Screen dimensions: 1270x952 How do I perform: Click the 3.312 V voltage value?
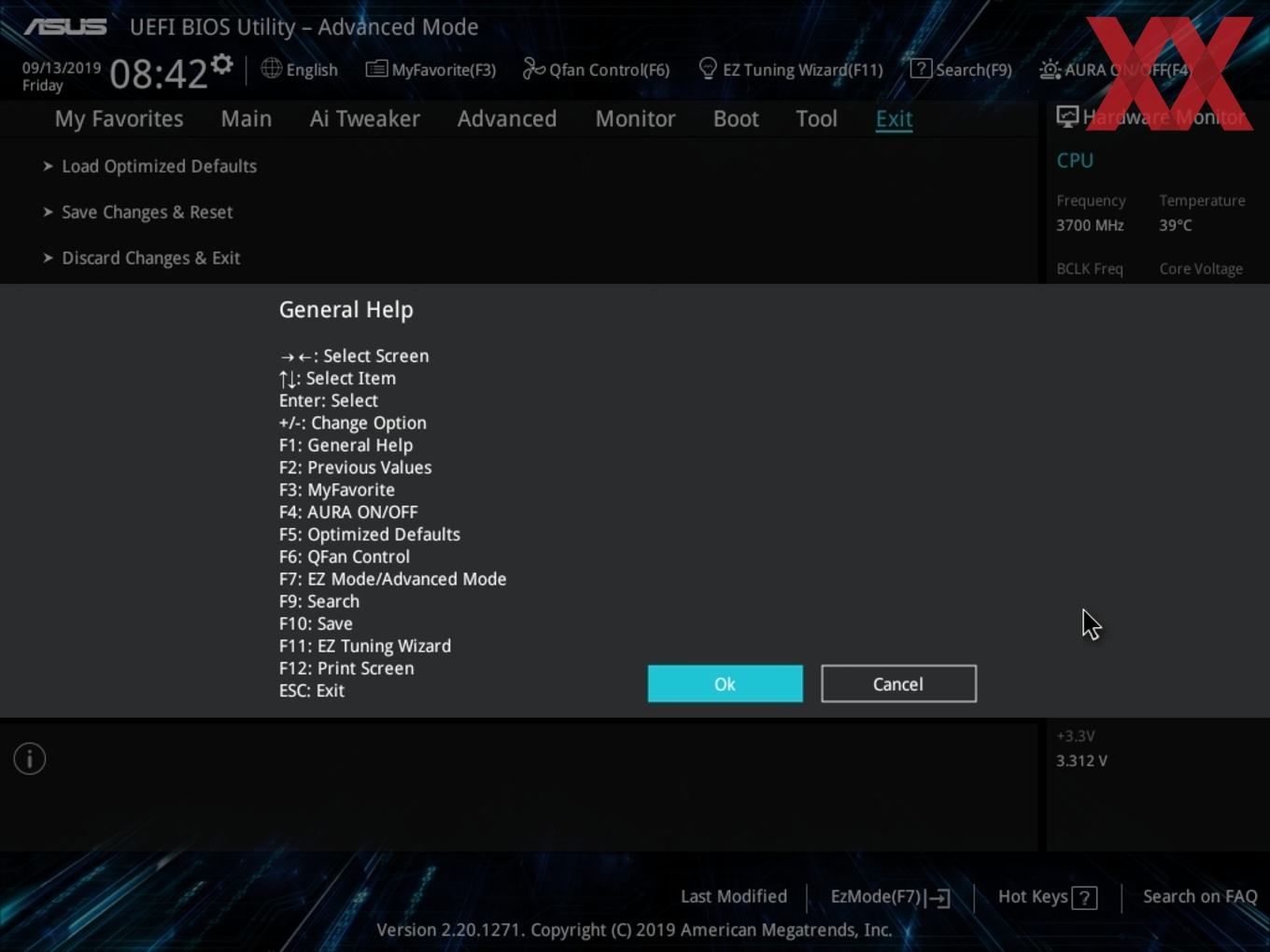click(1081, 761)
